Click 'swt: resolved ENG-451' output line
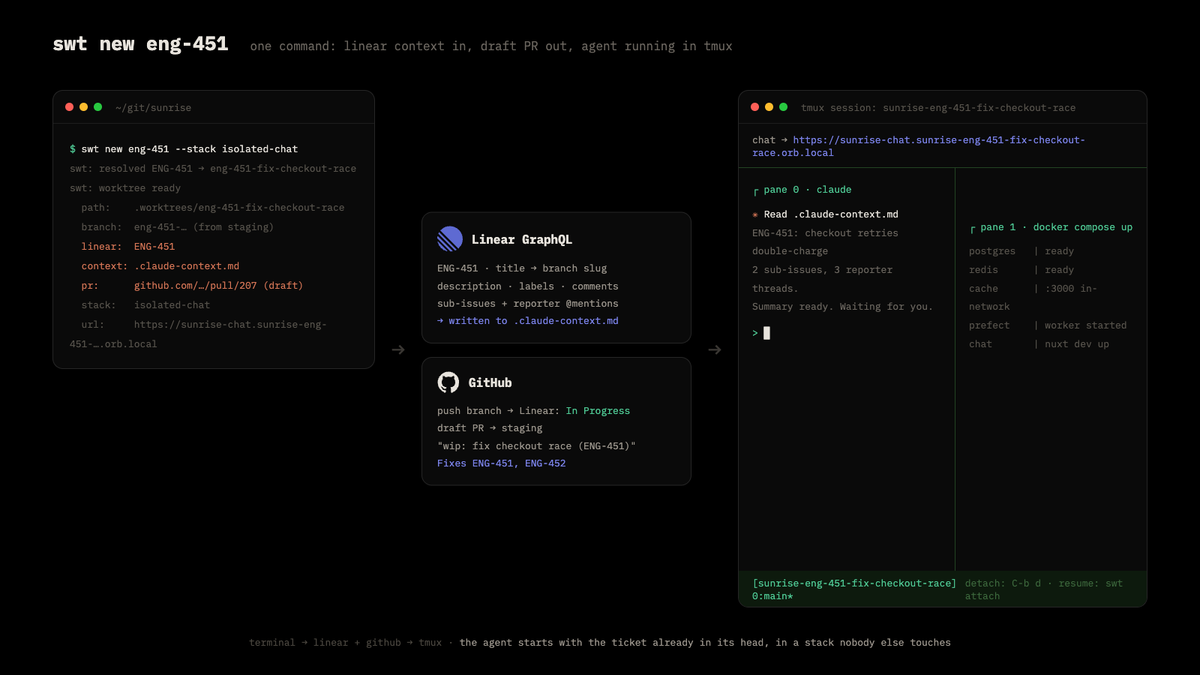Screen dimensions: 1200x675 [x=213, y=168]
